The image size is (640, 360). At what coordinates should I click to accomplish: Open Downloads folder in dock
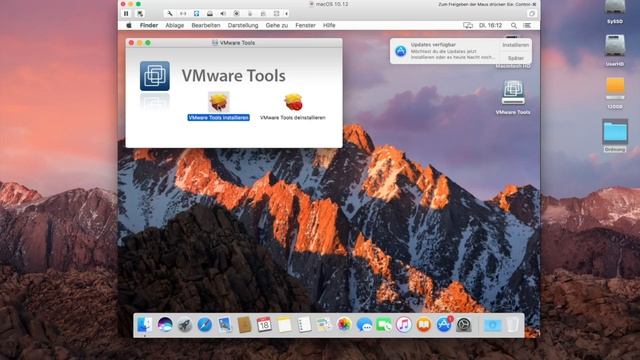click(492, 325)
